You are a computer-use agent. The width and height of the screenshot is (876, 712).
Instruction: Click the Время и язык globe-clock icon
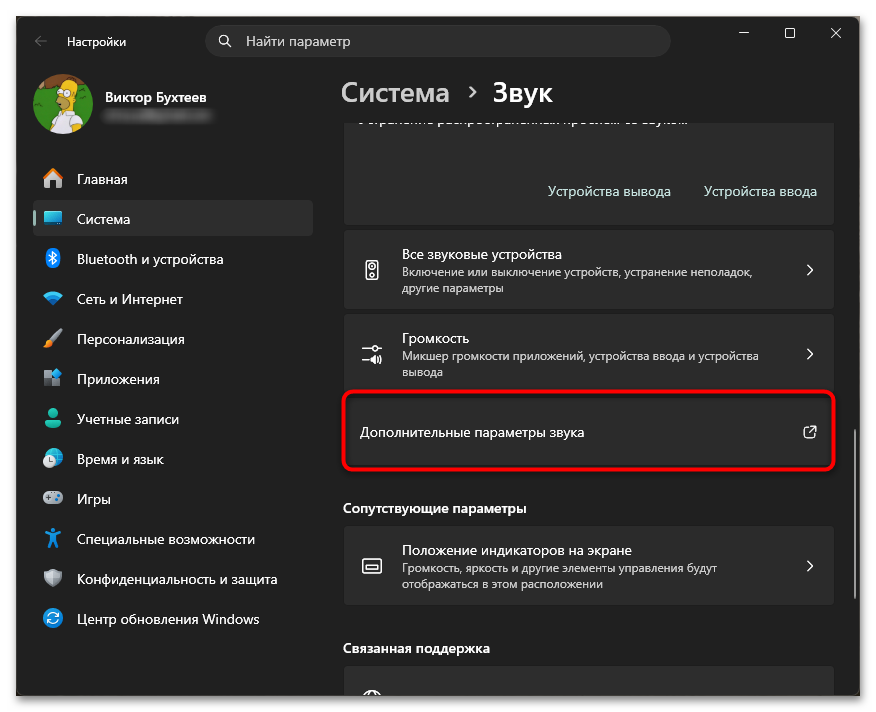tap(53, 459)
